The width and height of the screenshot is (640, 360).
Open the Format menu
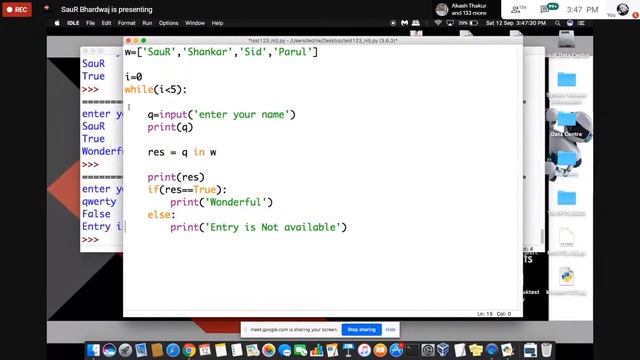click(127, 23)
